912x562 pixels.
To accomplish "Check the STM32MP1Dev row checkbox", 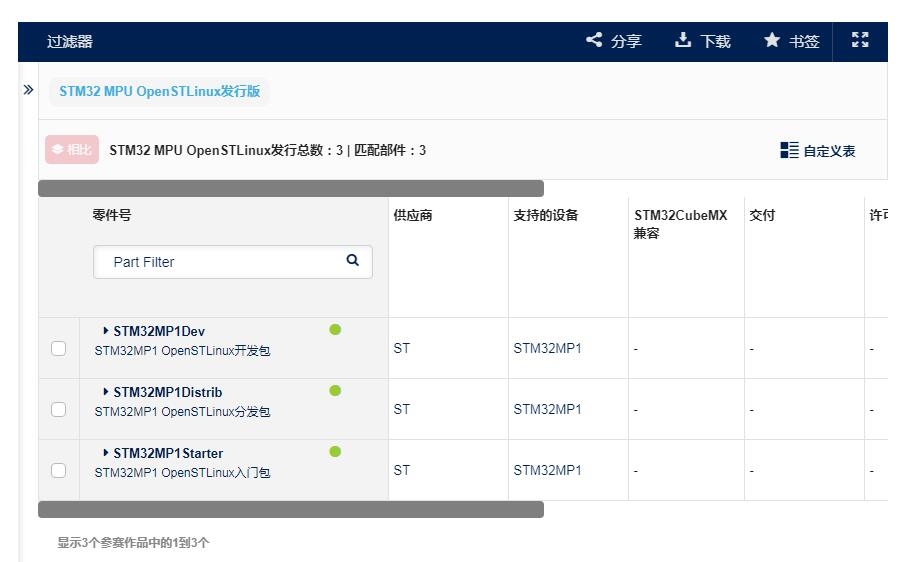I will [x=58, y=348].
